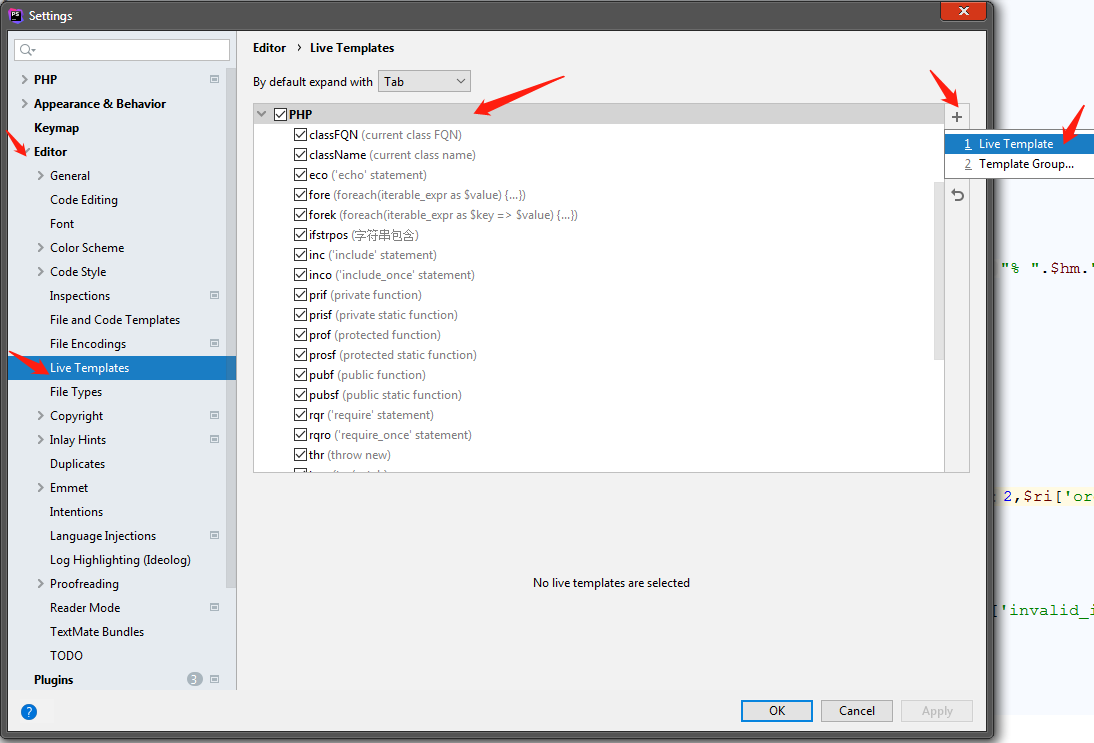This screenshot has height=743, width=1094.
Task: Click the search magnifier icon in settings
Action: pos(27,50)
